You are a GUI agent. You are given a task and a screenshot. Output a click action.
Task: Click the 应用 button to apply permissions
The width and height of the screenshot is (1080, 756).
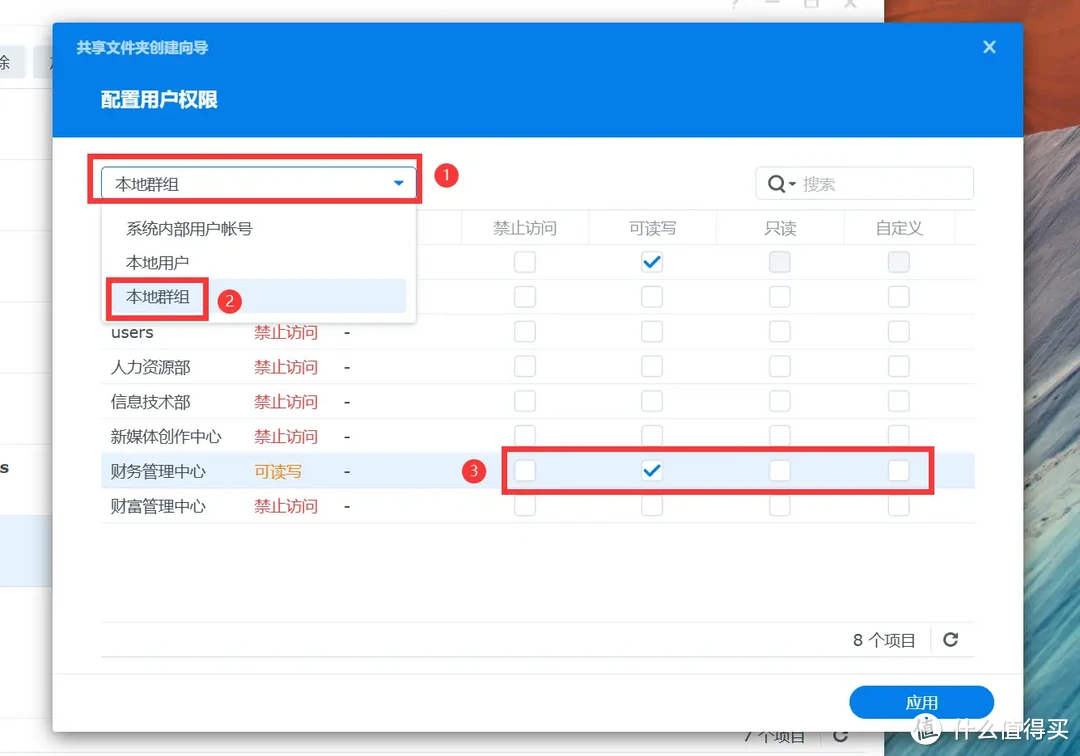[x=921, y=701]
